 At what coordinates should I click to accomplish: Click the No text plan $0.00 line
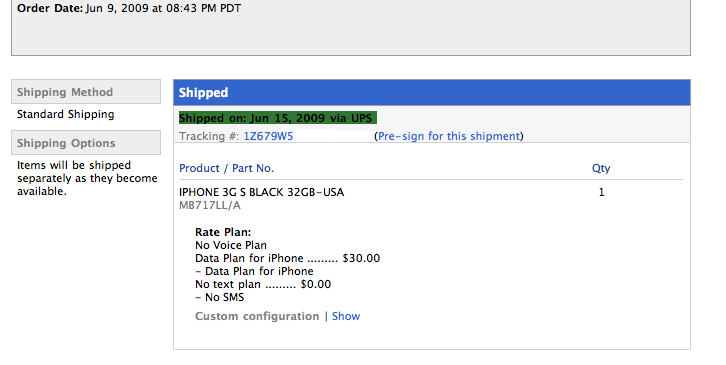point(263,284)
